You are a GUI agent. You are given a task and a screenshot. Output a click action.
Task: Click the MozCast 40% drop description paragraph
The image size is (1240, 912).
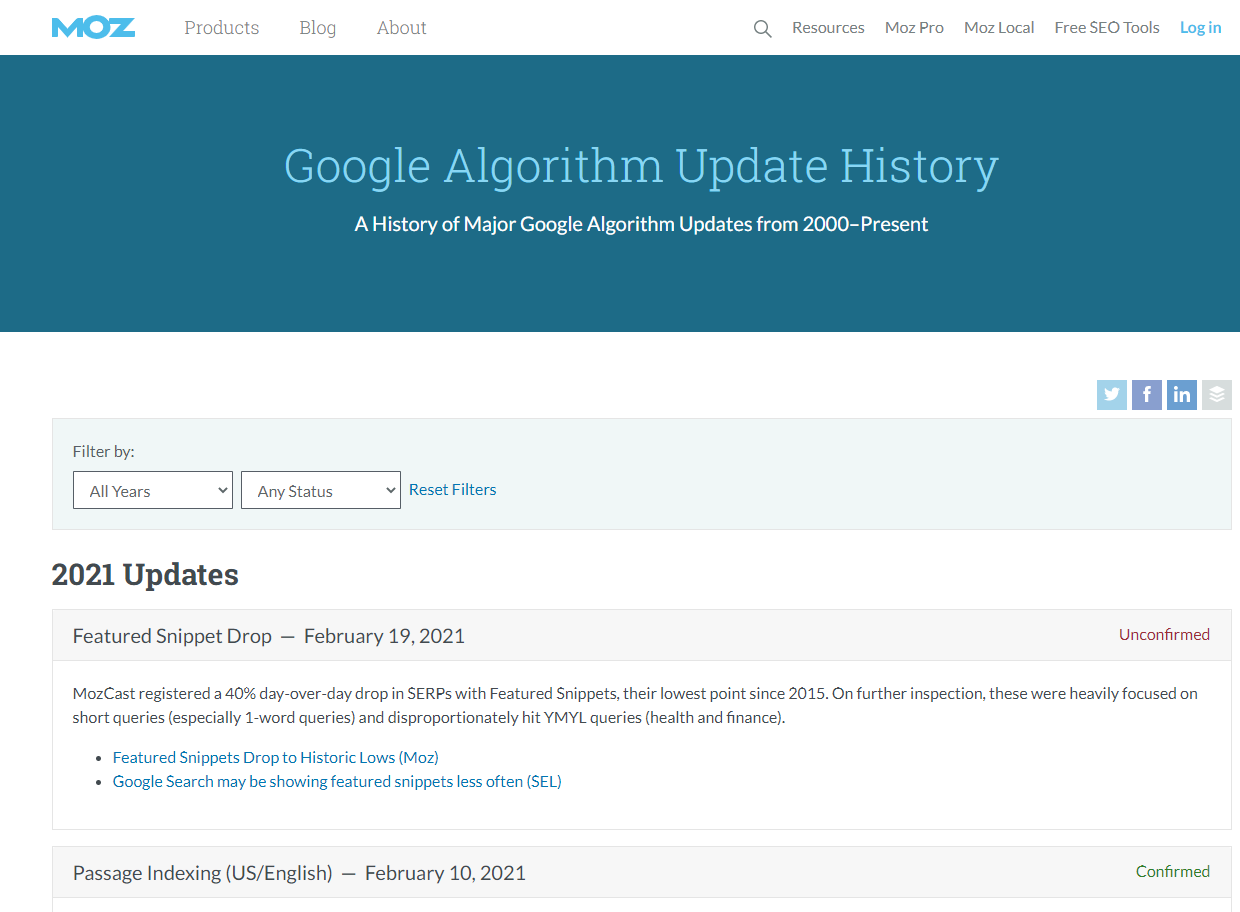pyautogui.click(x=635, y=706)
